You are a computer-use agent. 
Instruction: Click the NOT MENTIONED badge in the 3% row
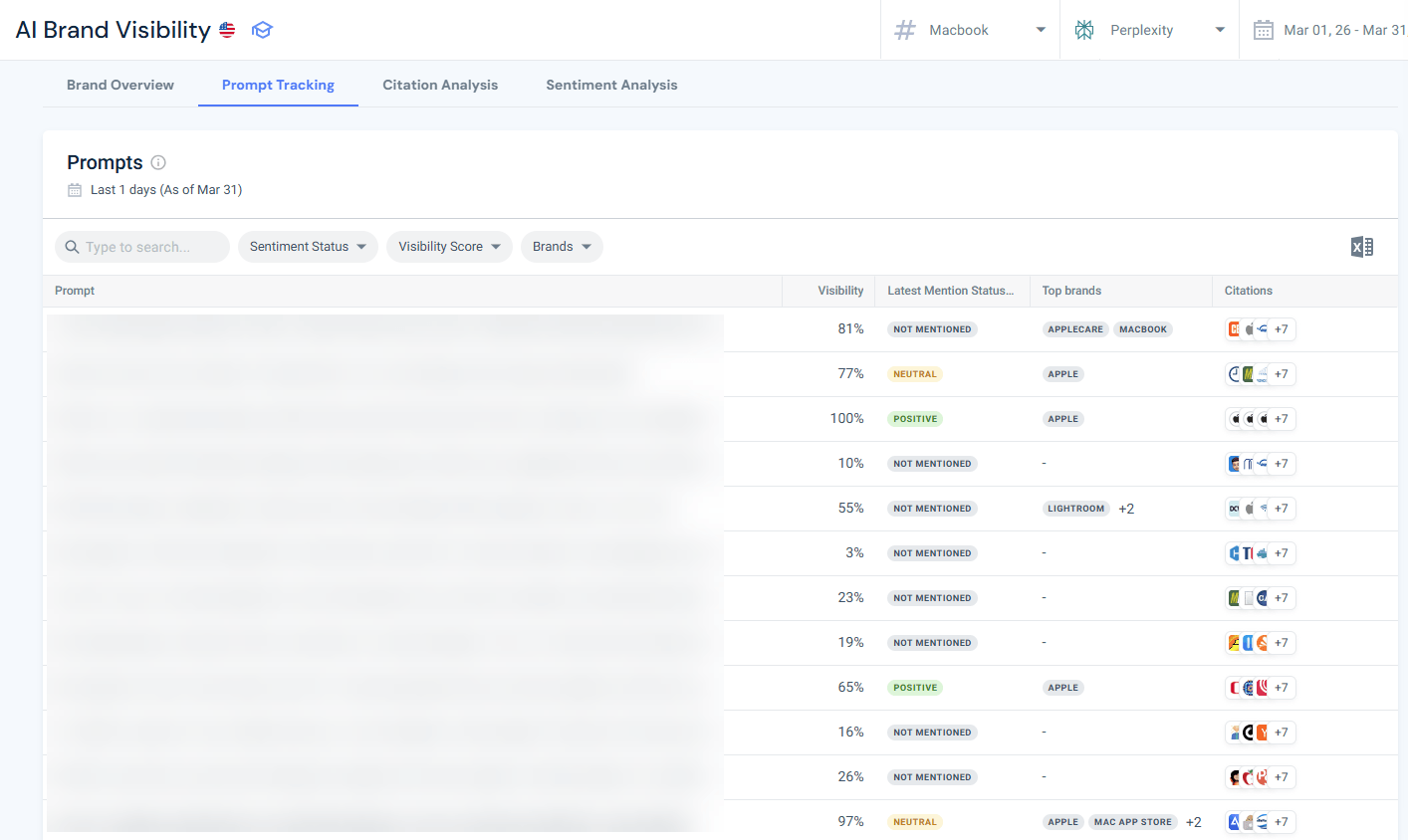click(x=932, y=553)
